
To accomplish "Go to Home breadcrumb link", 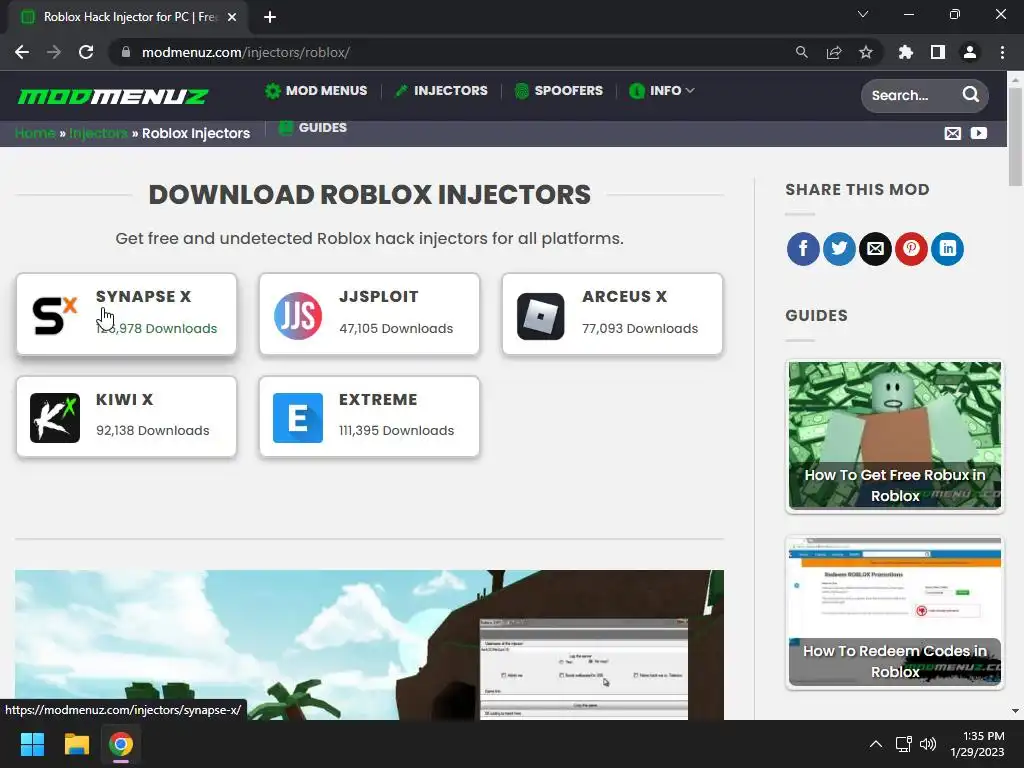I will coord(35,133).
